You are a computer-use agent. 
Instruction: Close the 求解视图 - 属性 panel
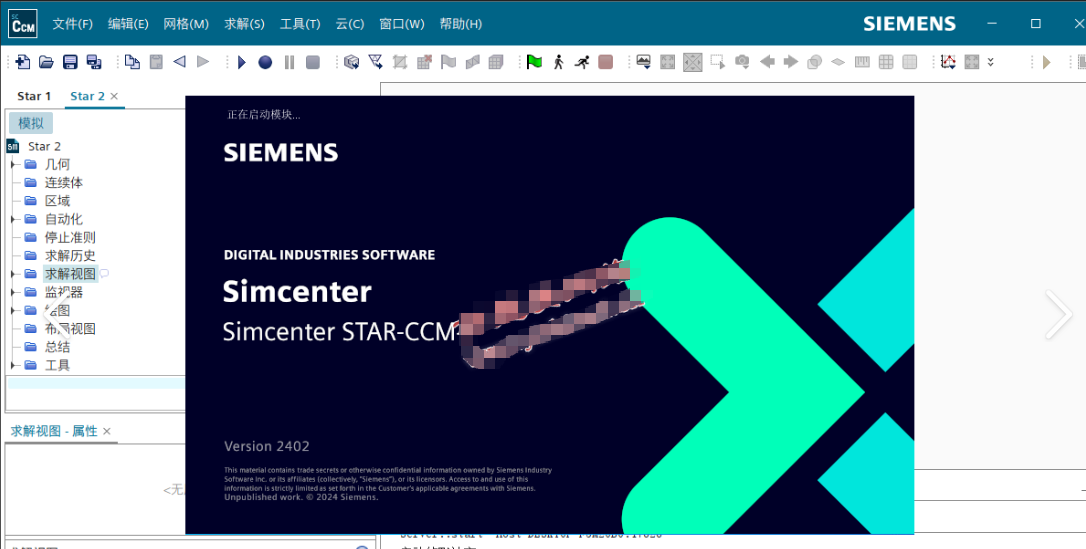(107, 431)
